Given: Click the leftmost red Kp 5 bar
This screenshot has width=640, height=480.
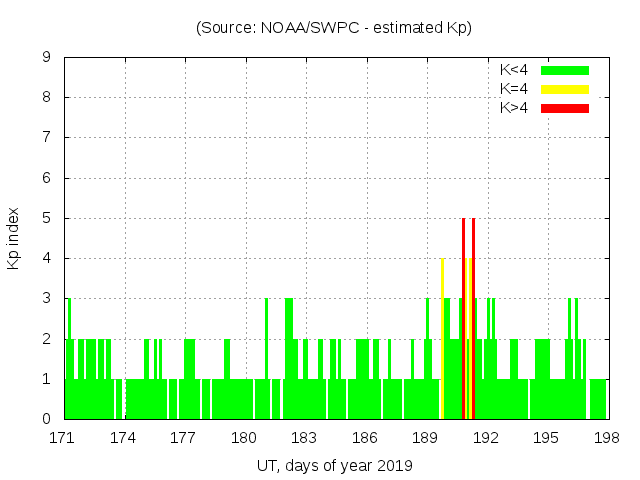Looking at the screenshot, I should point(463,320).
